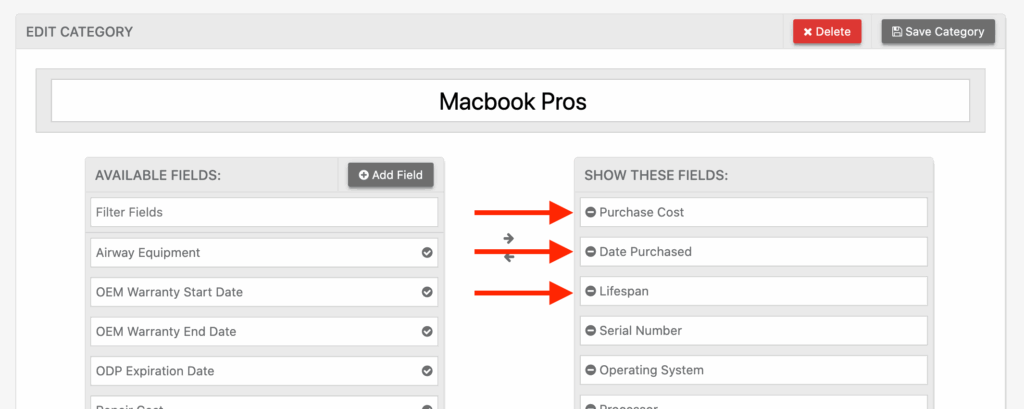Viewport: 1024px width, 409px height.
Task: Click the minus icon beside Purchase Cost
Action: click(x=591, y=213)
